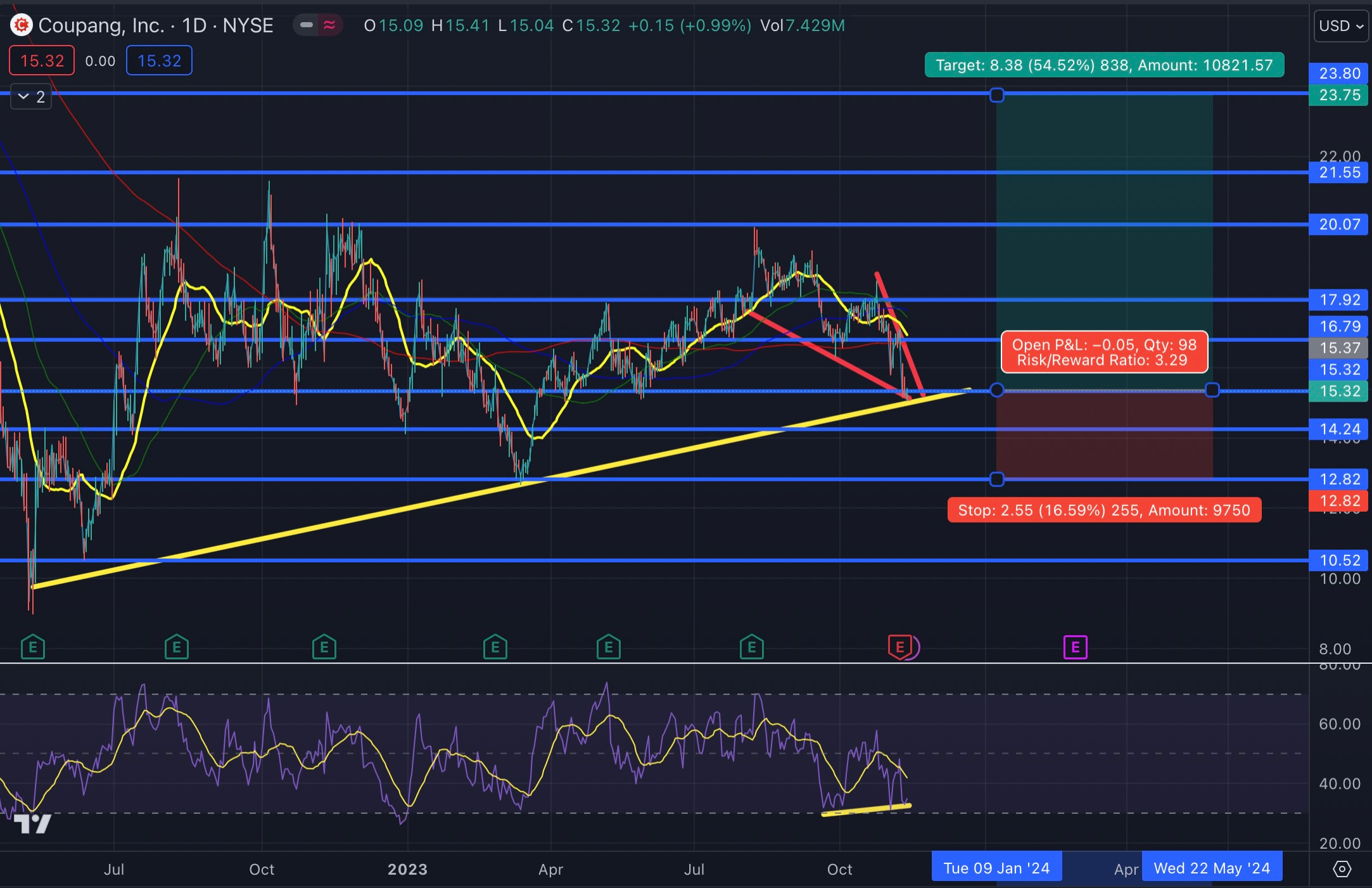The image size is (1372, 888).
Task: Click the first earnings marker before Jul 2022
Action: (x=33, y=647)
